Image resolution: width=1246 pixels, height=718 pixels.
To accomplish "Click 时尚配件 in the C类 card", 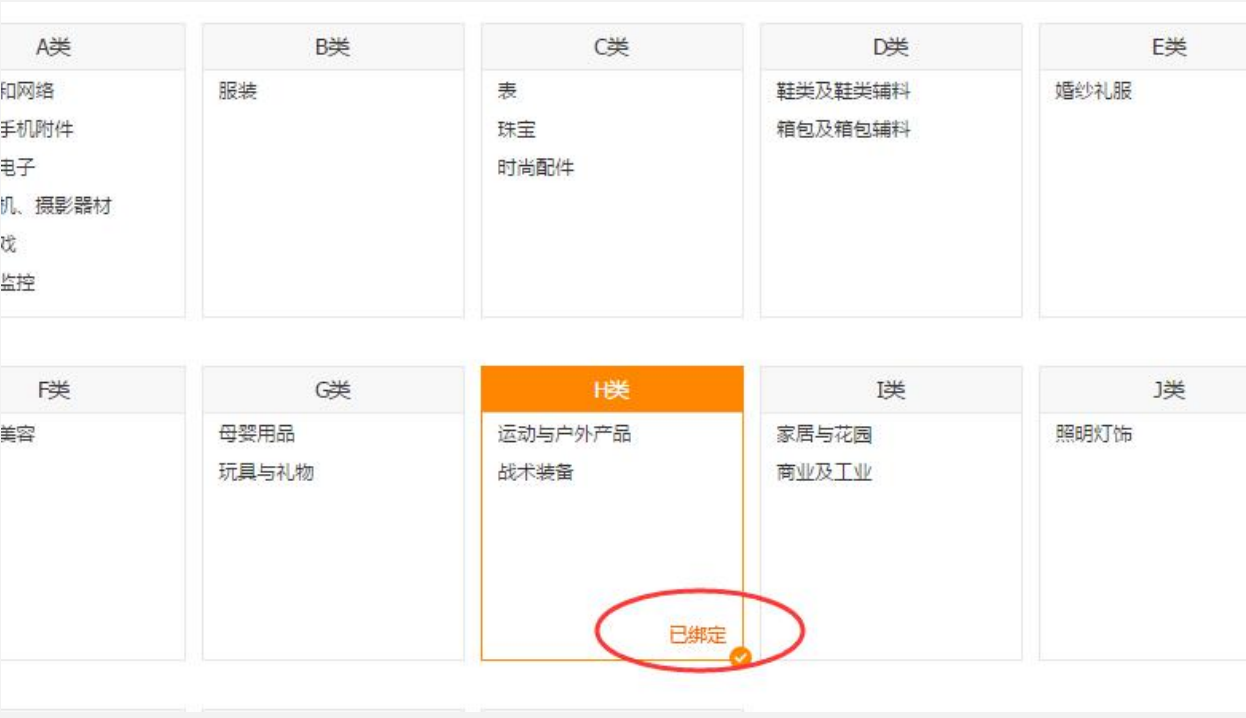I will pos(536,168).
